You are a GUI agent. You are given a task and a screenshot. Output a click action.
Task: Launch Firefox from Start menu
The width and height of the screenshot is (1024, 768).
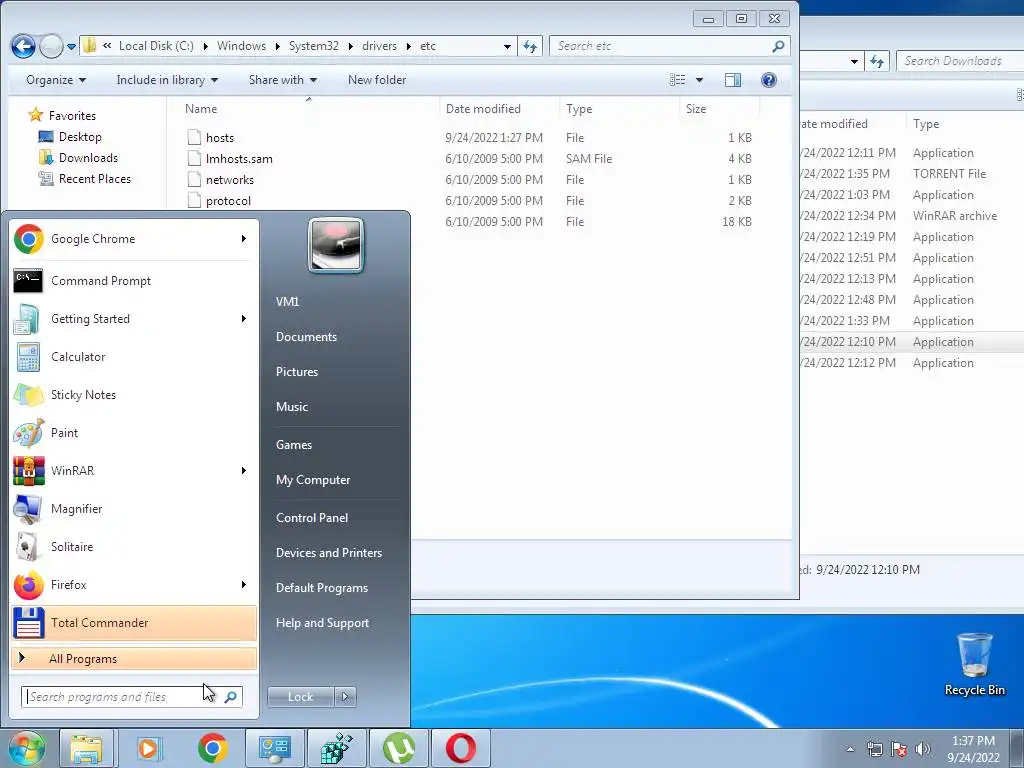click(x=134, y=584)
